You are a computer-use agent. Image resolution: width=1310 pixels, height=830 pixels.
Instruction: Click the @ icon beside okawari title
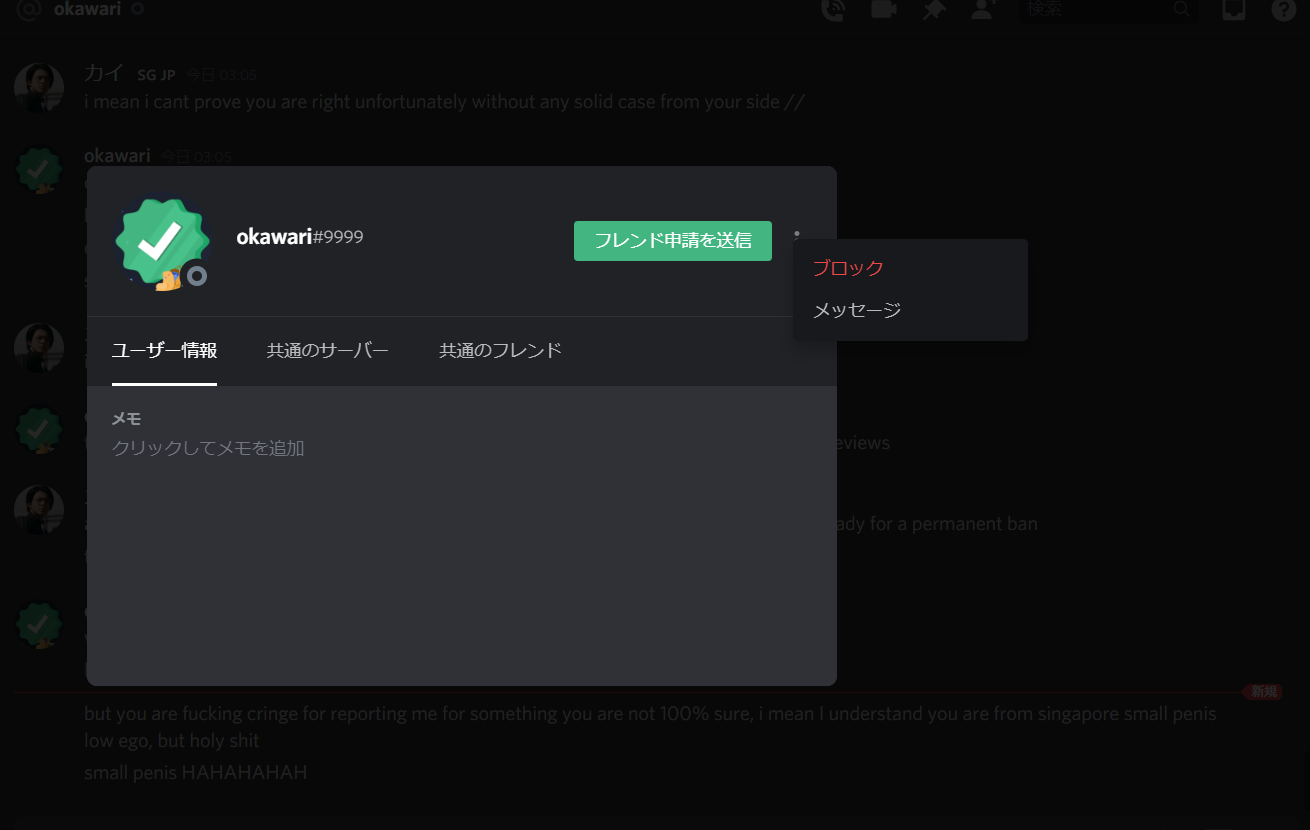point(29,9)
